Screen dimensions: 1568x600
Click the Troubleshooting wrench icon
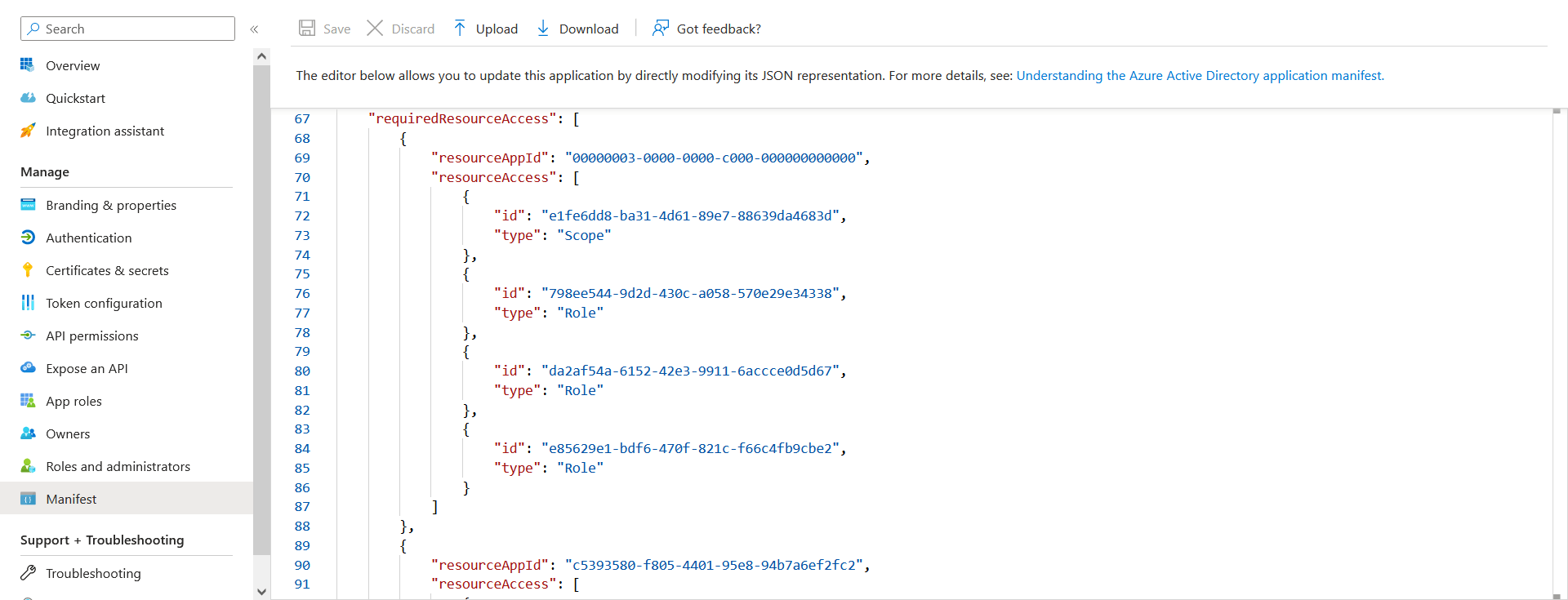click(x=28, y=573)
